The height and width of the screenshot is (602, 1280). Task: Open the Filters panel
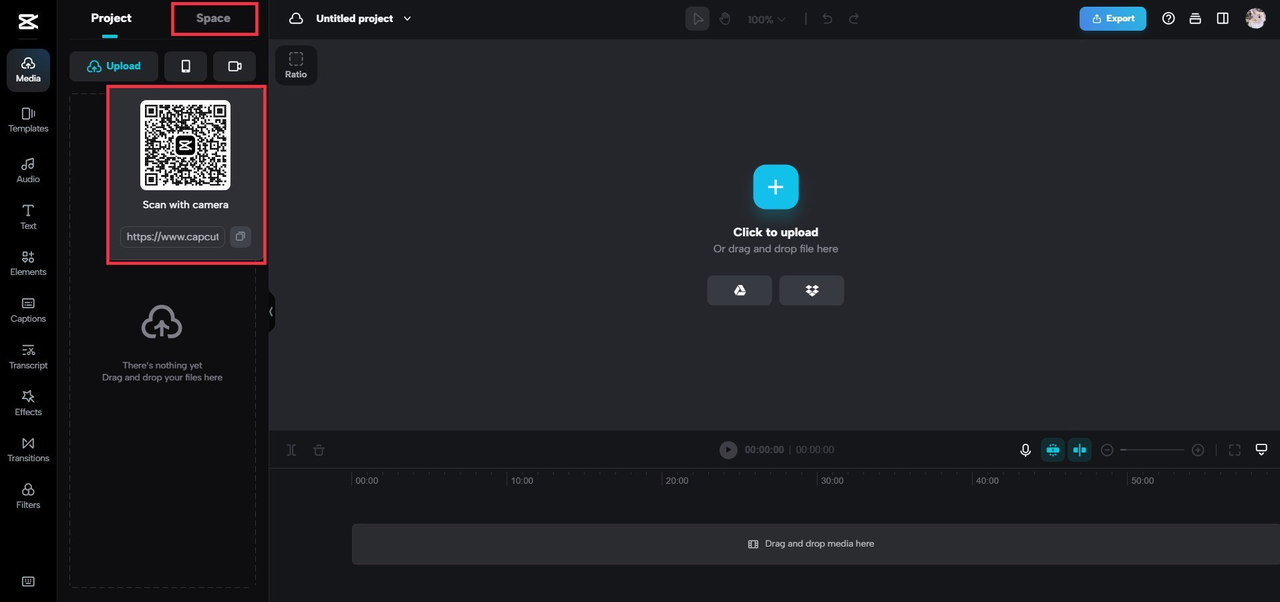point(28,496)
